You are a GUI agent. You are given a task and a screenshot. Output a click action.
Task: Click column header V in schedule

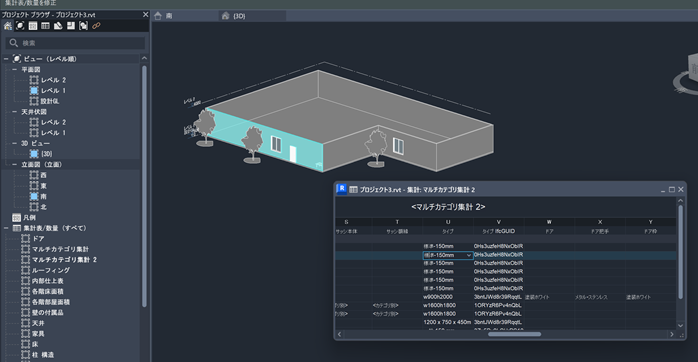click(x=499, y=222)
